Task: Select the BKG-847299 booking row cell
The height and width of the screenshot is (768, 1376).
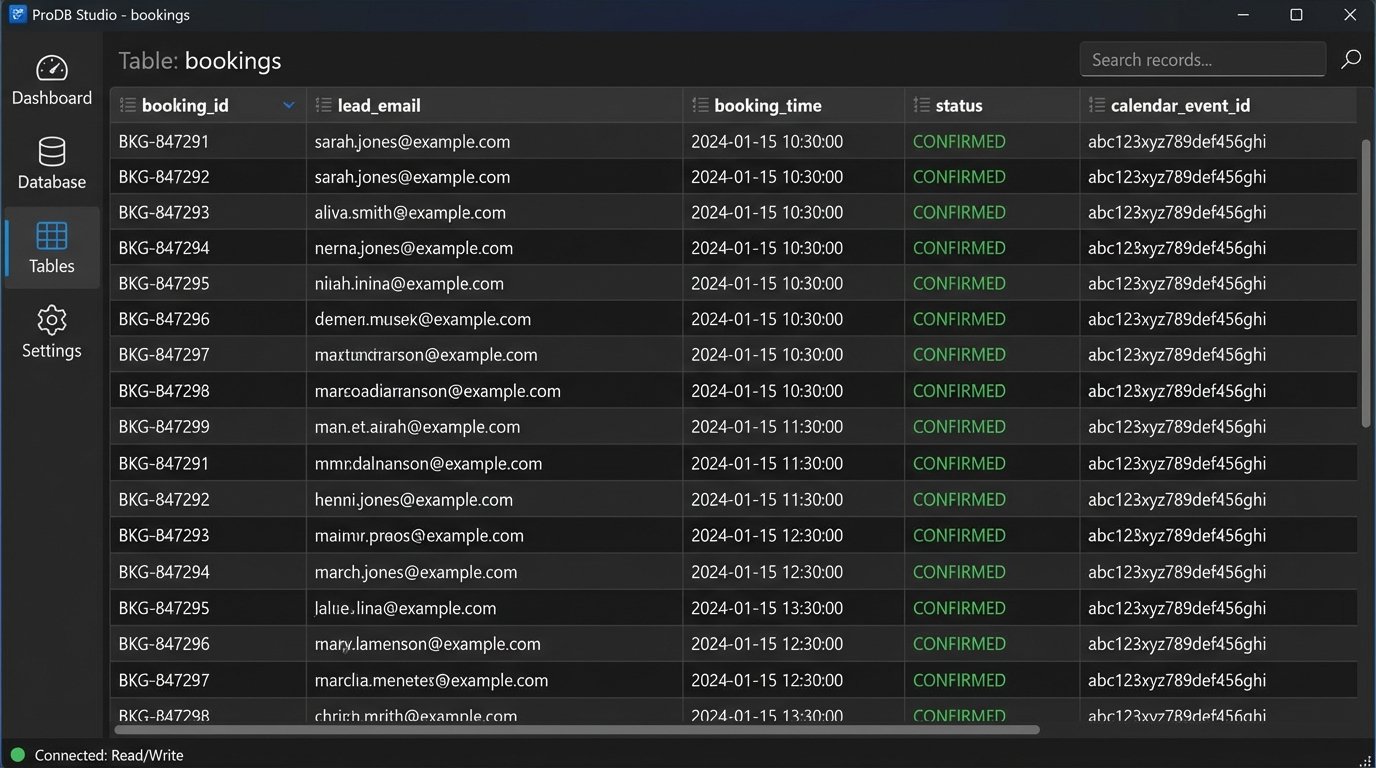Action: coord(164,427)
